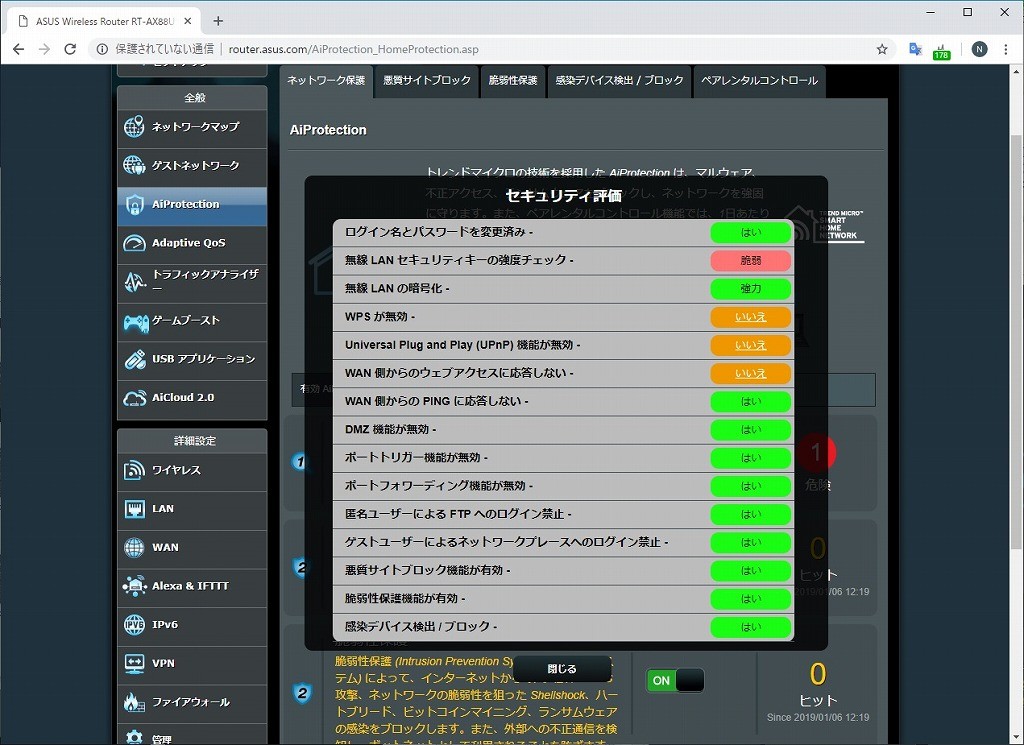Close the ASUS router browser tab
The image size is (1024, 745).
[x=187, y=21]
